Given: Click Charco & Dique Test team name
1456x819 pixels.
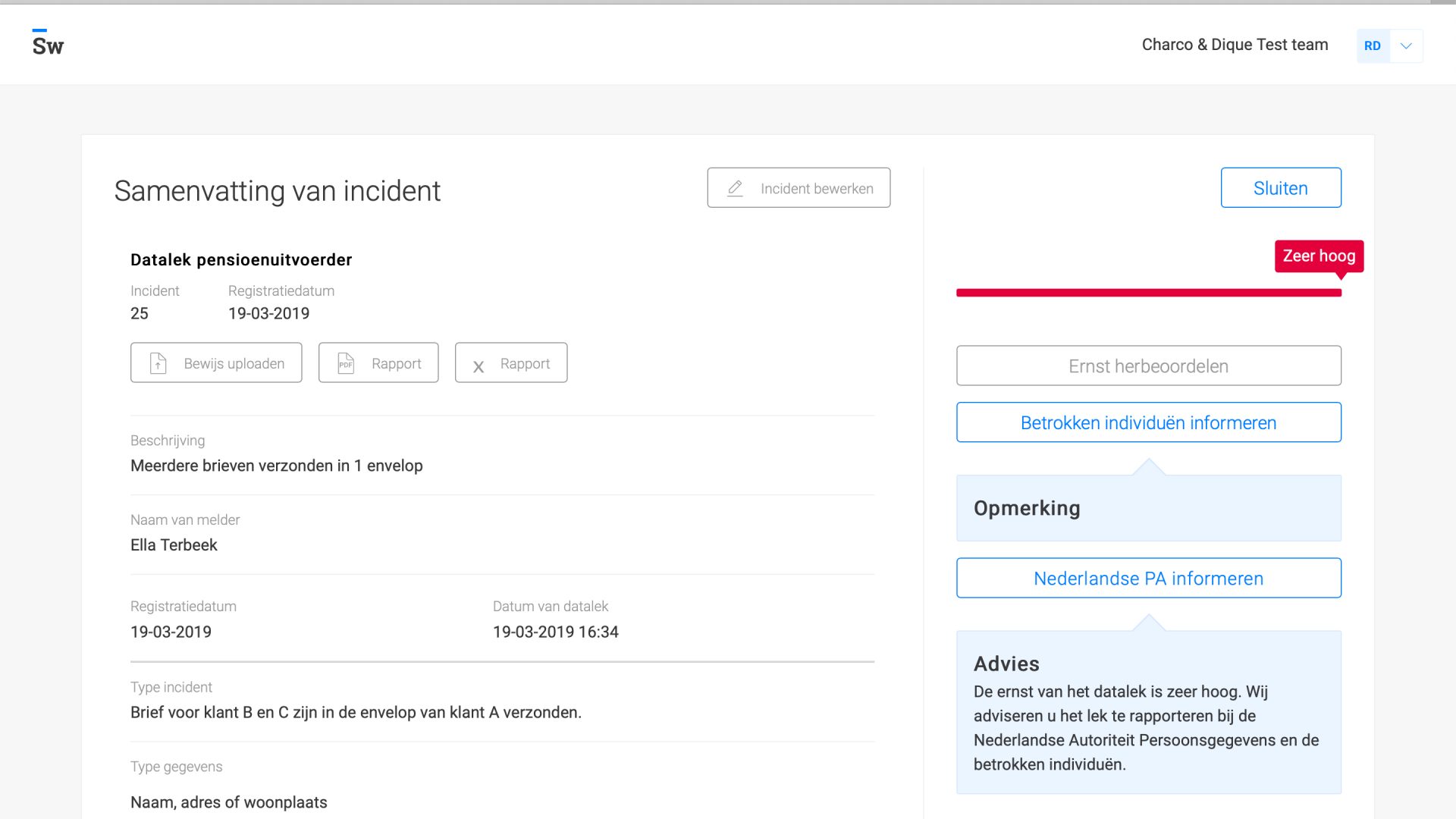Looking at the screenshot, I should [1235, 45].
